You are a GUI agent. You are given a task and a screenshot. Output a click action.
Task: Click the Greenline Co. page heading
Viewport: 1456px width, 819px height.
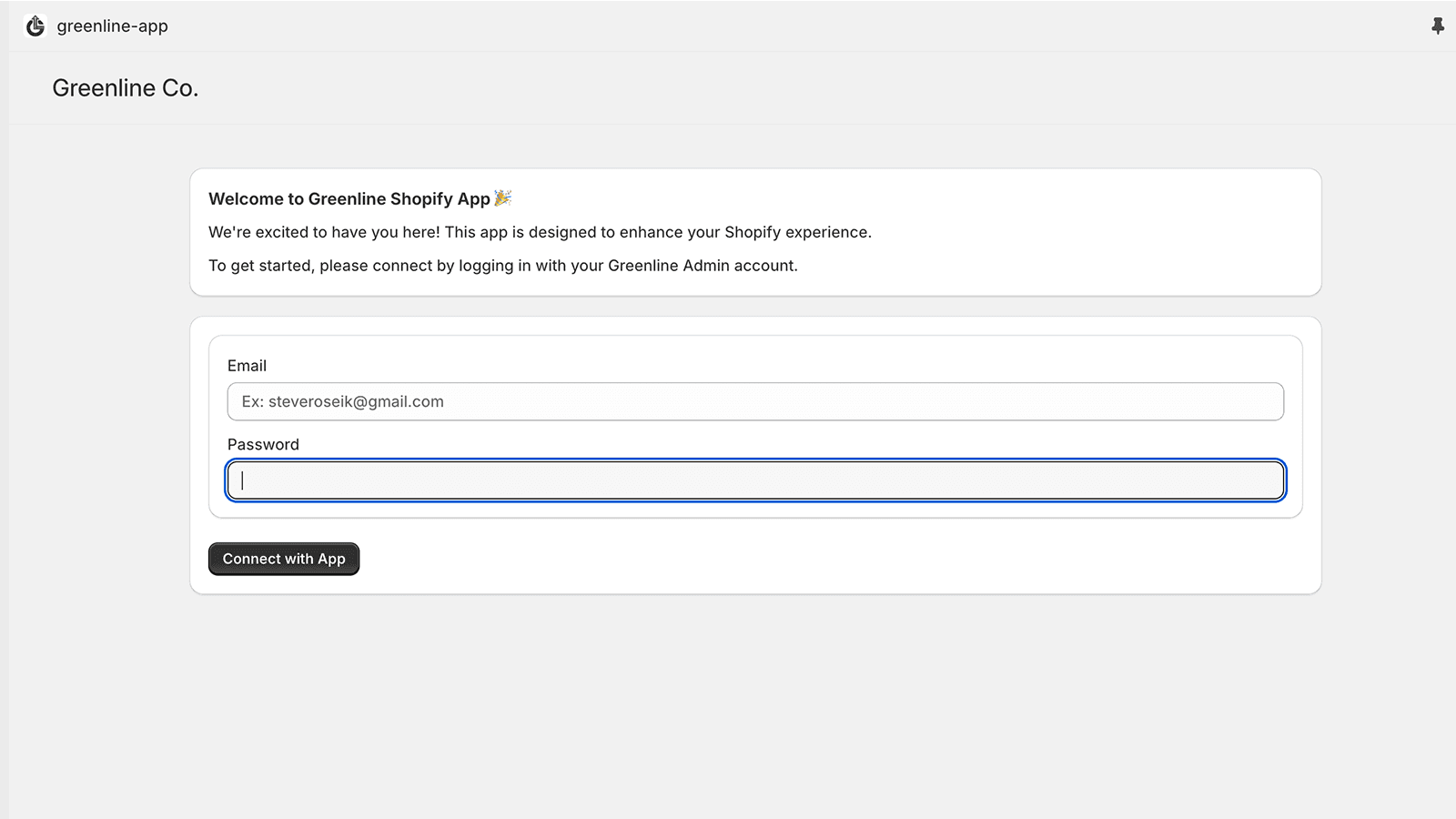(x=125, y=88)
